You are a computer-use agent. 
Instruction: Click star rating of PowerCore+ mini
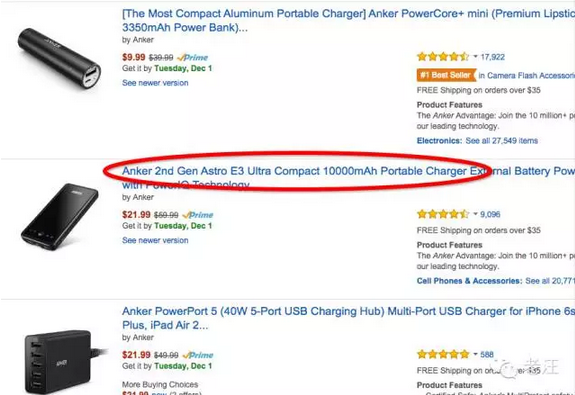pos(443,57)
